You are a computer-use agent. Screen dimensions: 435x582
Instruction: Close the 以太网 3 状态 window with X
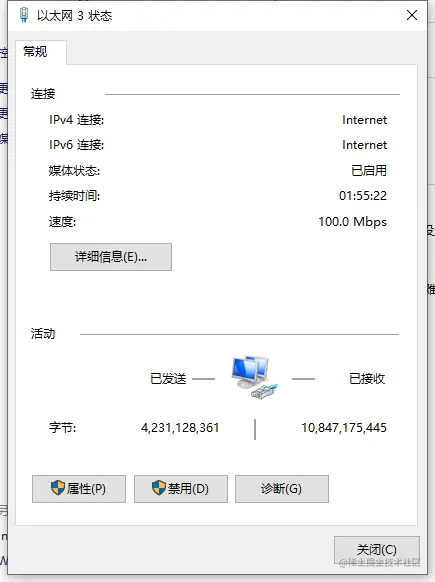pyautogui.click(x=412, y=15)
